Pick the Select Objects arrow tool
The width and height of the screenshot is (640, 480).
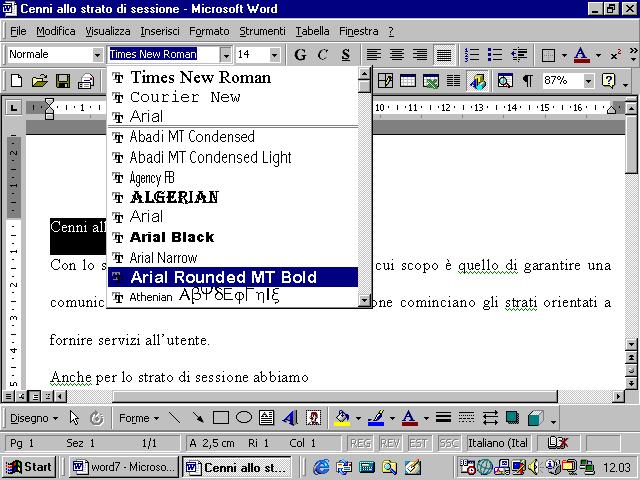click(x=74, y=418)
